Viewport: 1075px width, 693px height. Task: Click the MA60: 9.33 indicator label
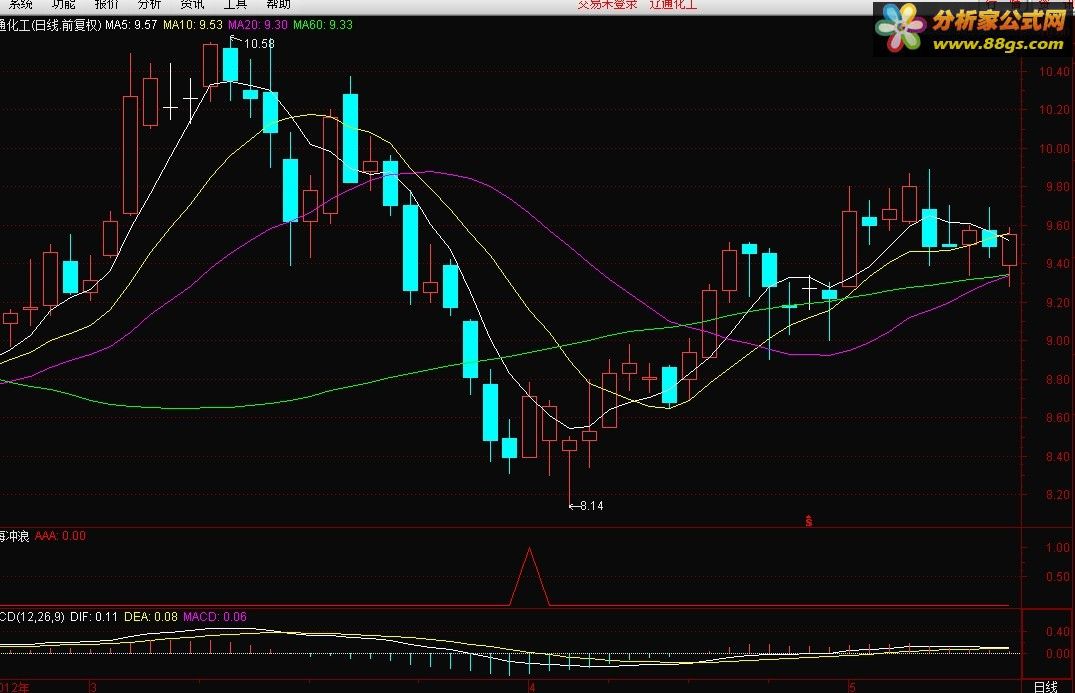click(x=323, y=25)
